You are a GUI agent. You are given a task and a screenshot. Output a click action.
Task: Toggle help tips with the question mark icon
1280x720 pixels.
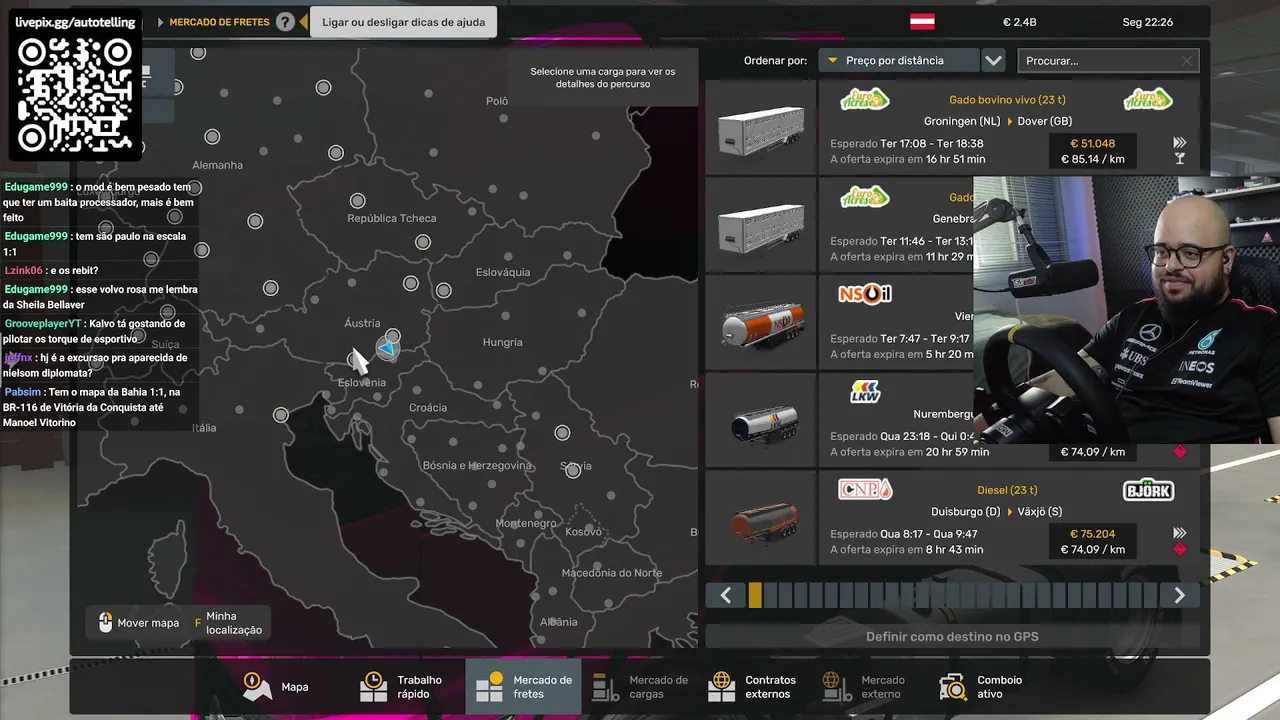[x=285, y=22]
